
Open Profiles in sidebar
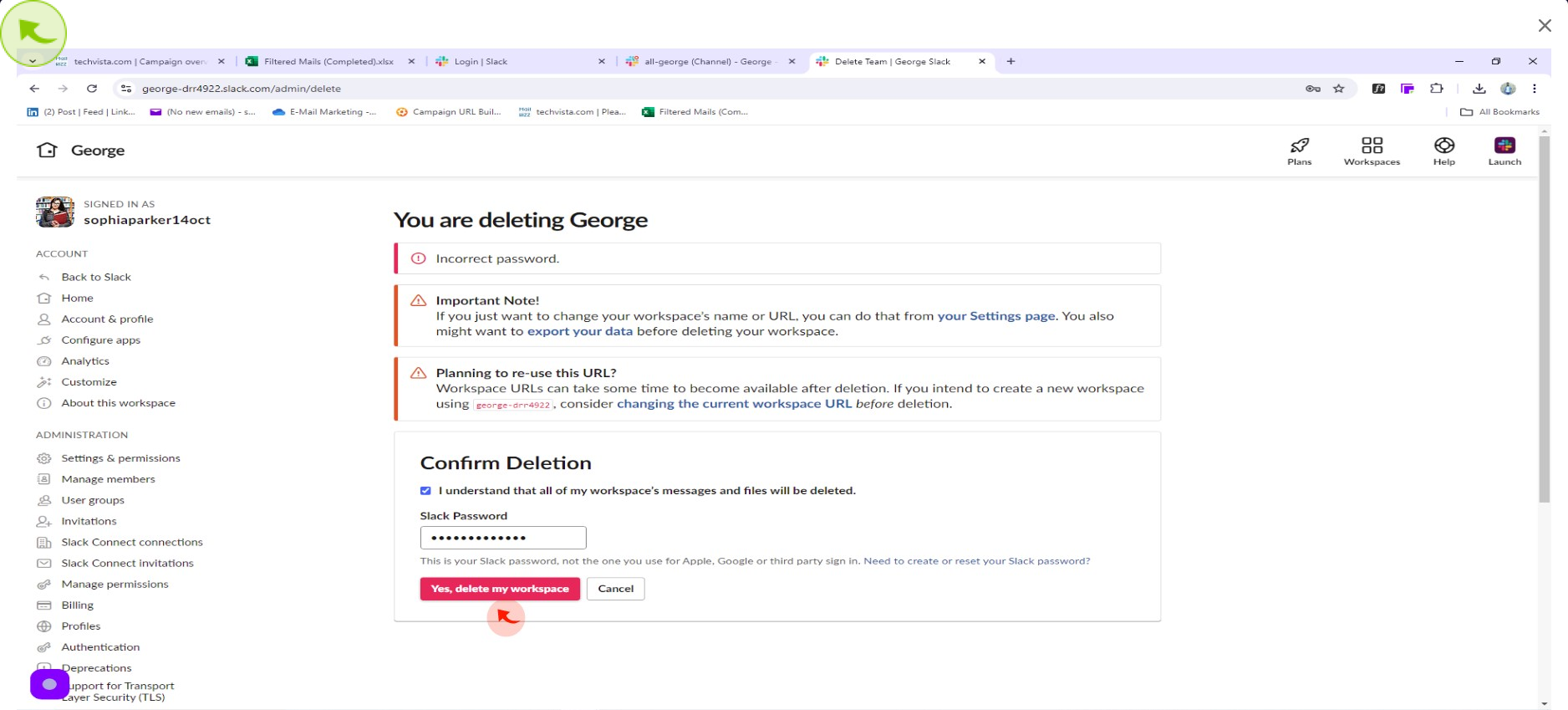pyautogui.click(x=80, y=626)
